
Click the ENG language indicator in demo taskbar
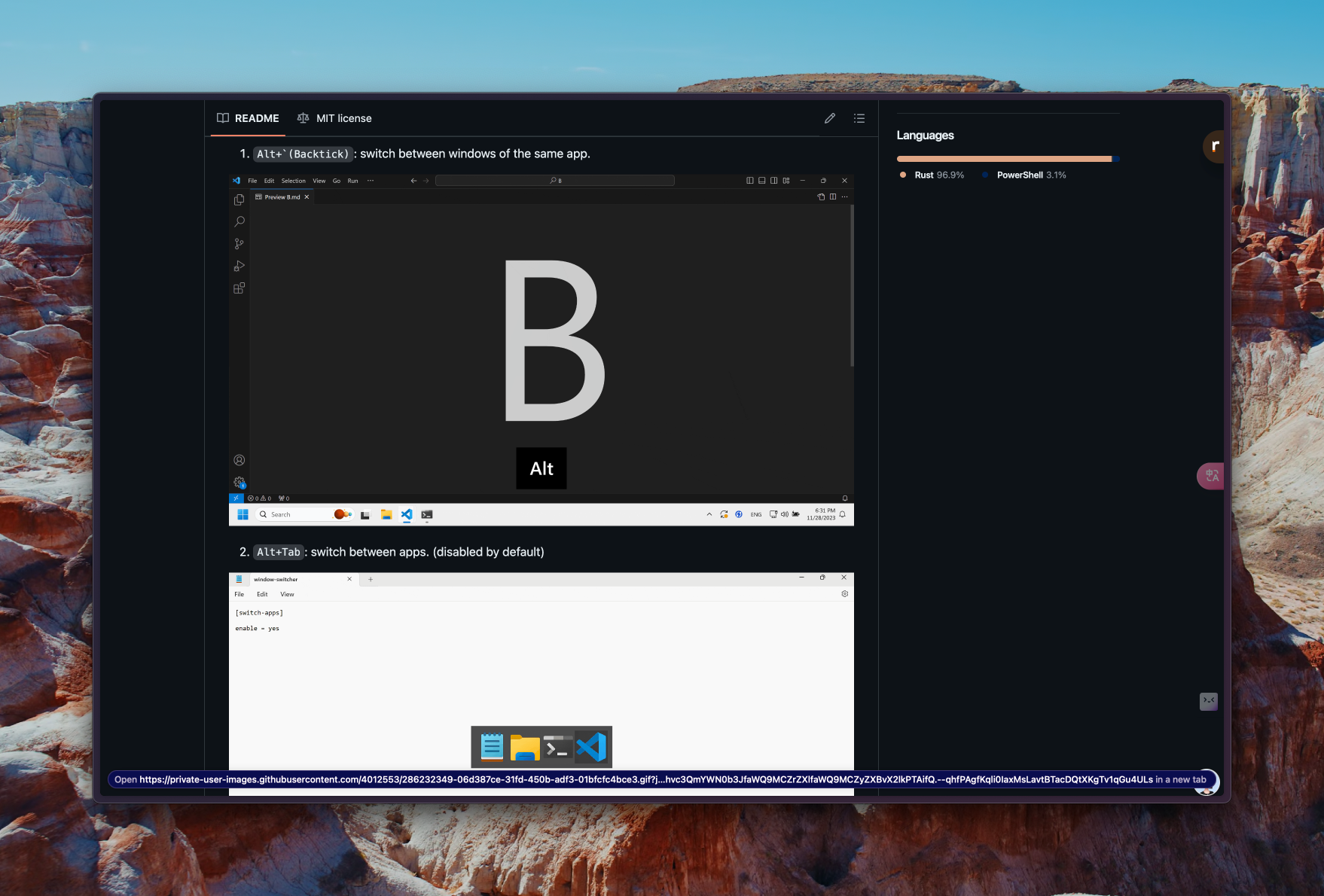pyautogui.click(x=756, y=515)
